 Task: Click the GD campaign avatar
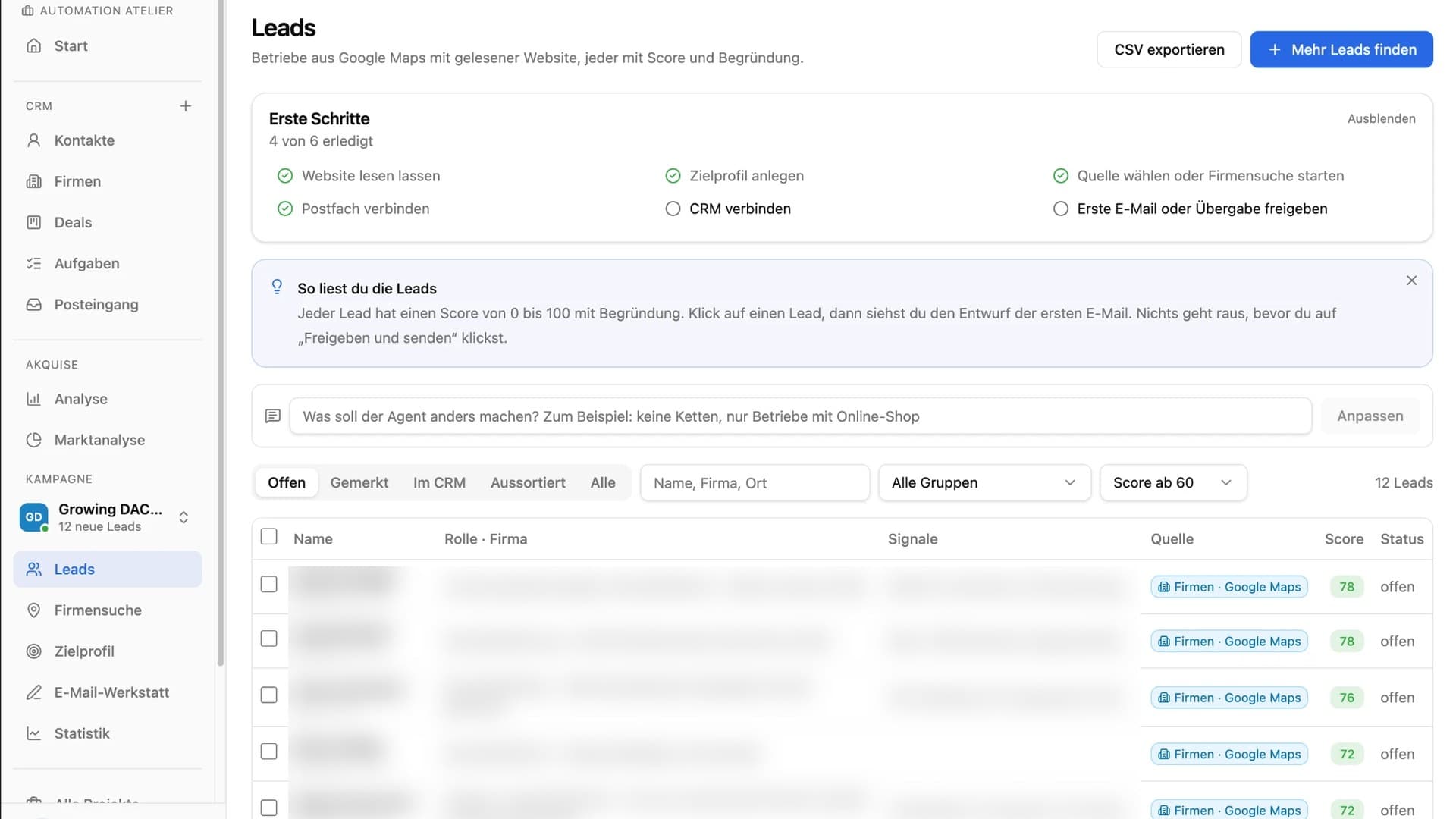pyautogui.click(x=34, y=517)
